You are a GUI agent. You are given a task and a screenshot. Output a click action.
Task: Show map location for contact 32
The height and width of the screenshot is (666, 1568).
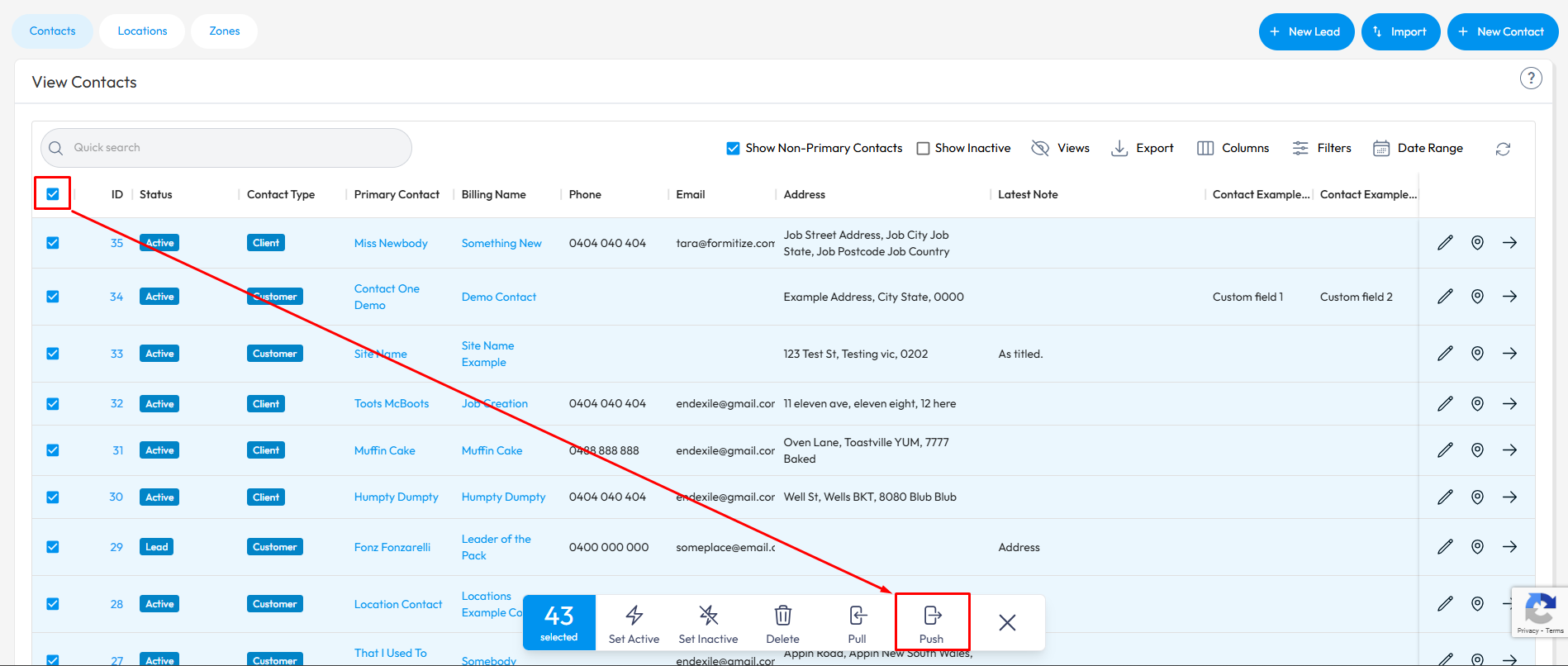pyautogui.click(x=1477, y=404)
